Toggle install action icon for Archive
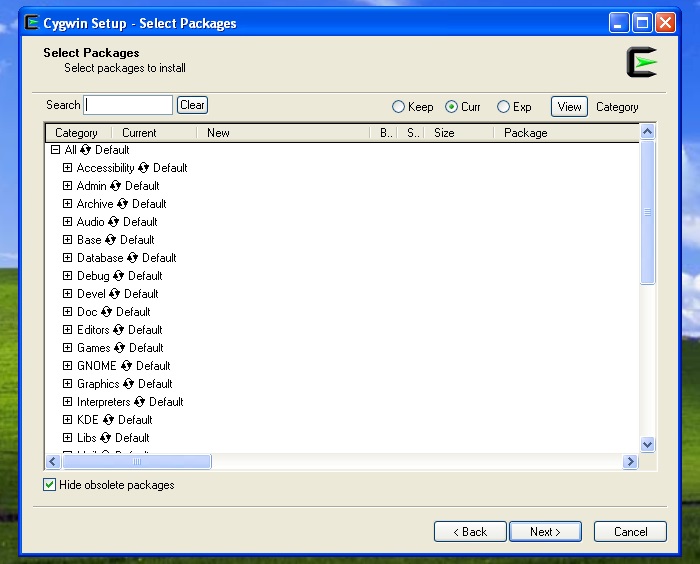This screenshot has height=564, width=700. [122, 204]
